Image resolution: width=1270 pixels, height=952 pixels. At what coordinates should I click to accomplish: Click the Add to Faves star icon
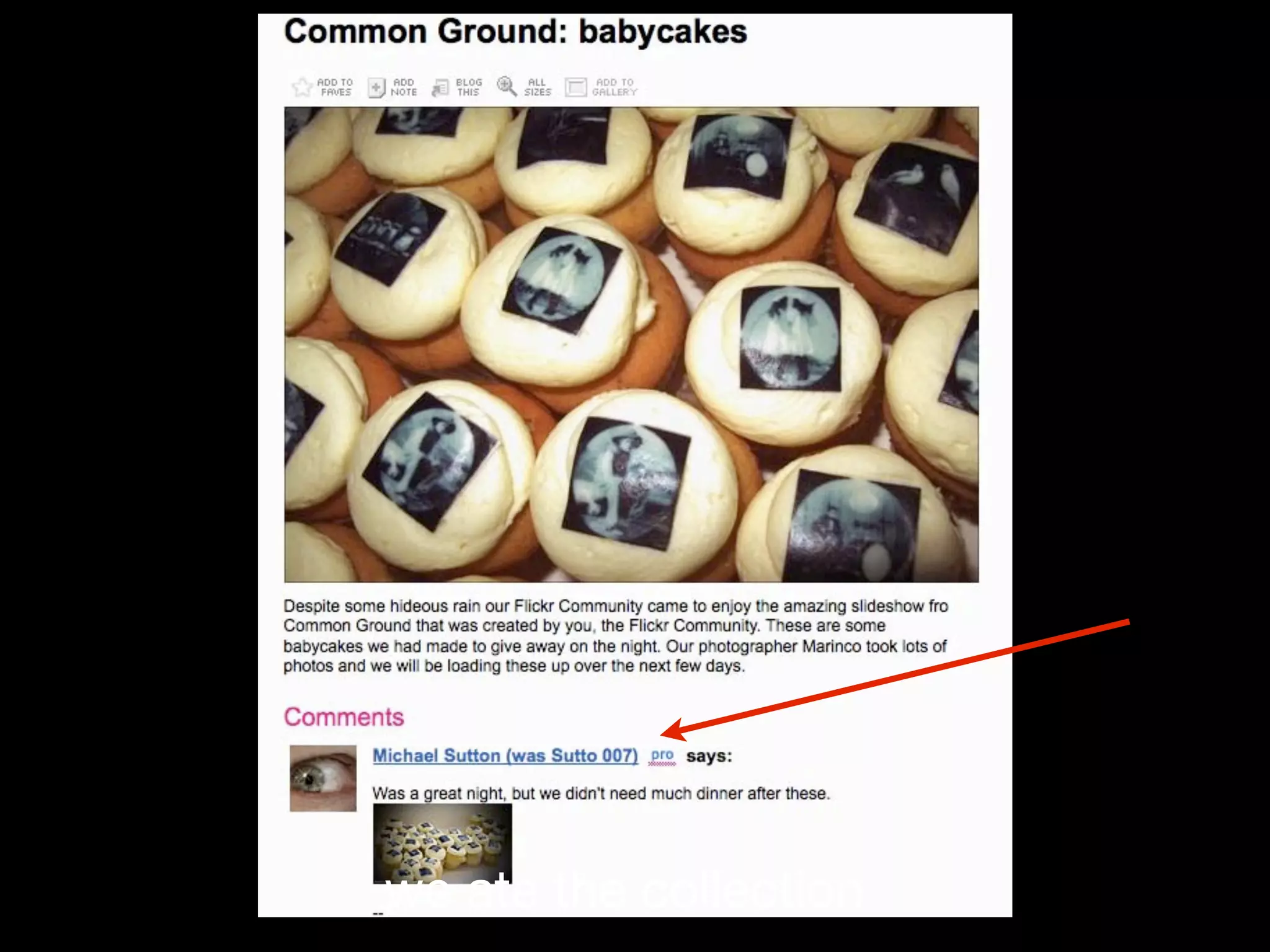(302, 87)
